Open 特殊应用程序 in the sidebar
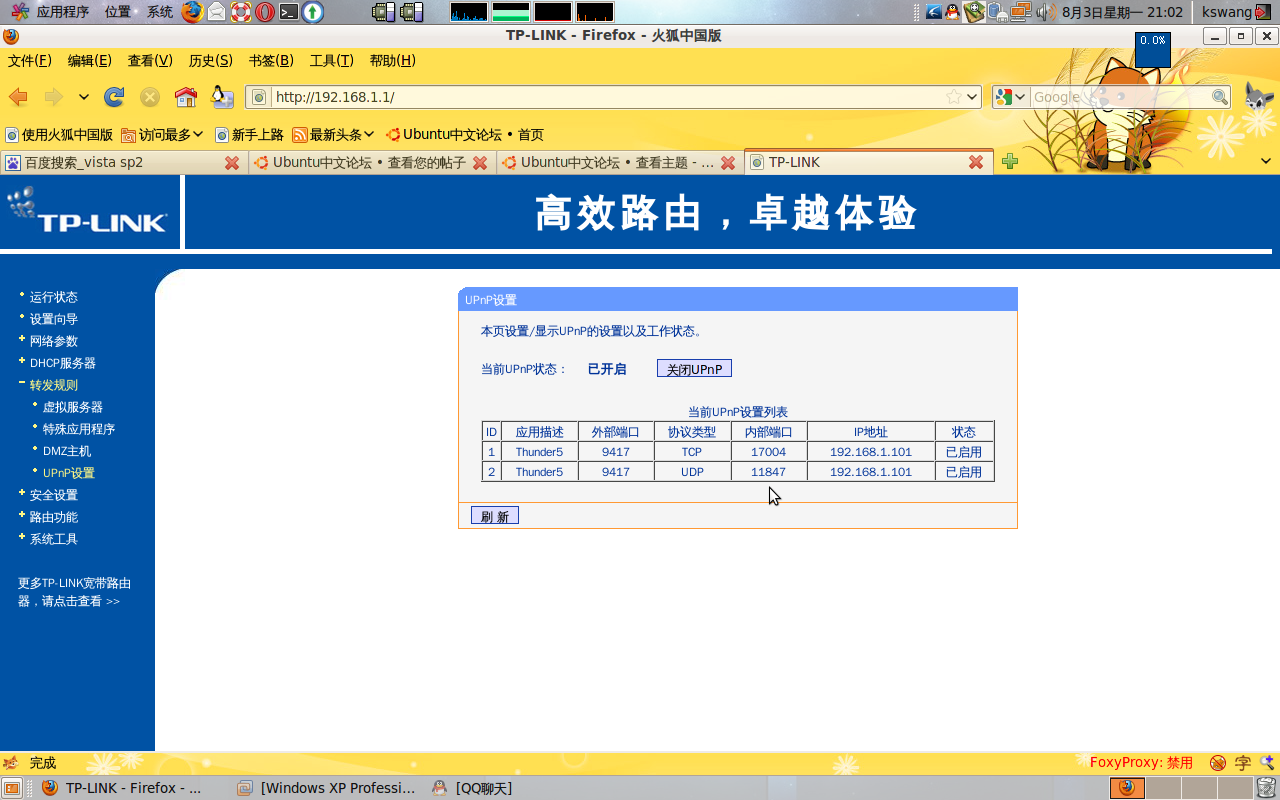The width and height of the screenshot is (1280, 800). pyautogui.click(x=78, y=429)
